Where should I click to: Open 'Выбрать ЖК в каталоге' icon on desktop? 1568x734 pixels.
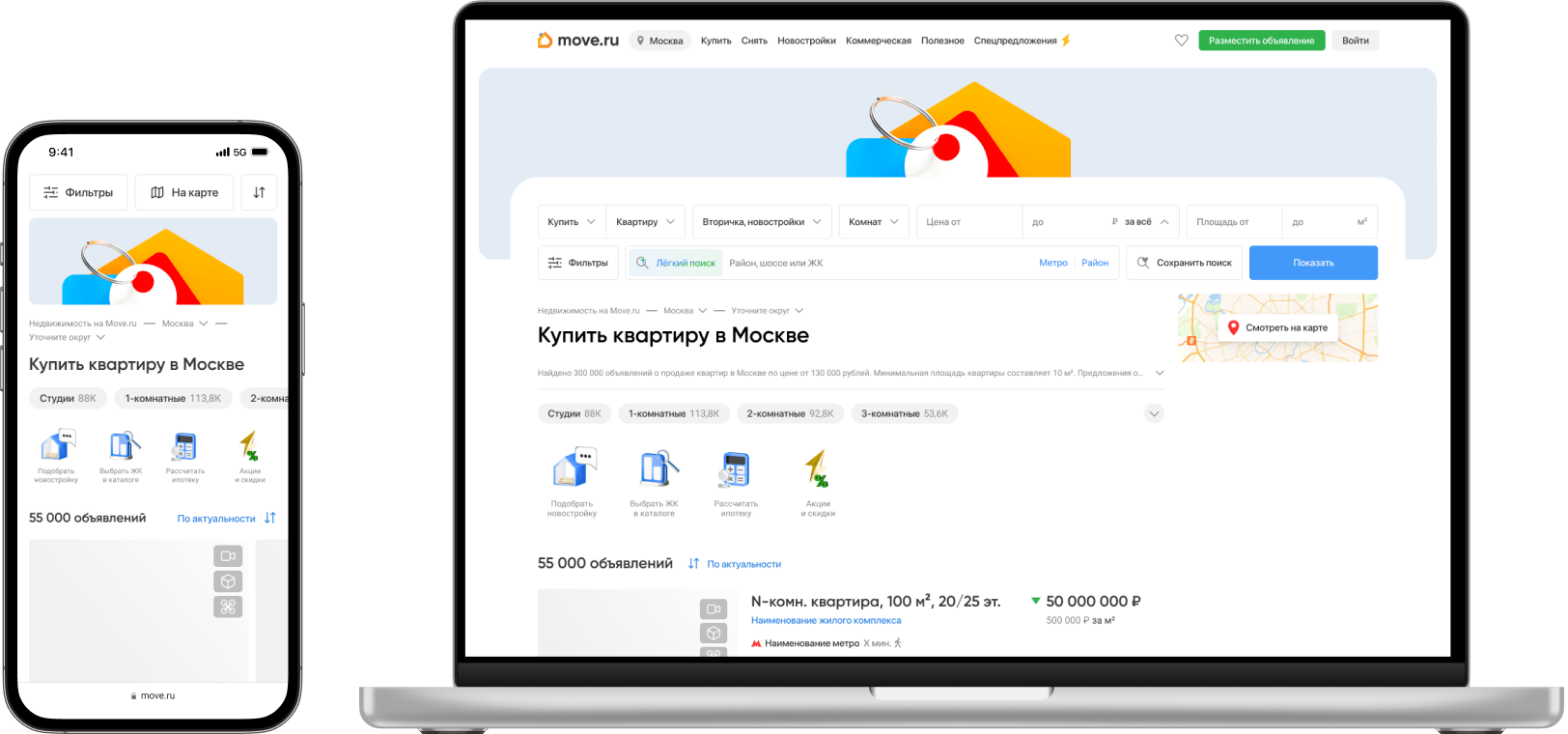click(655, 468)
